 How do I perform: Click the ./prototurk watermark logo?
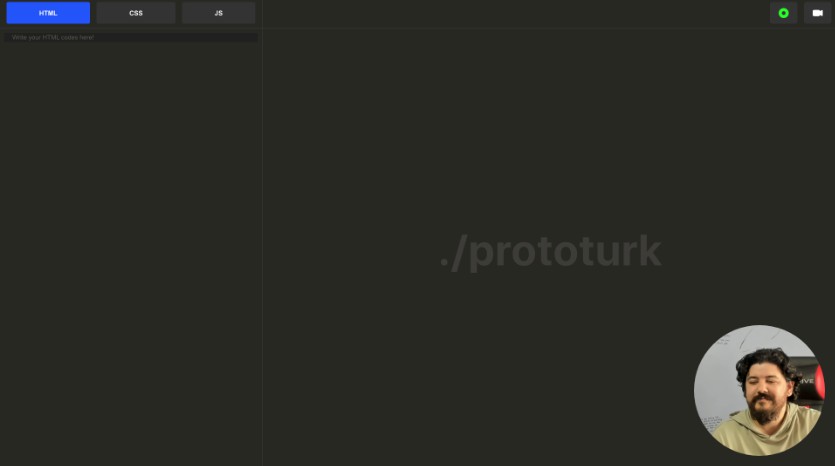pos(550,252)
